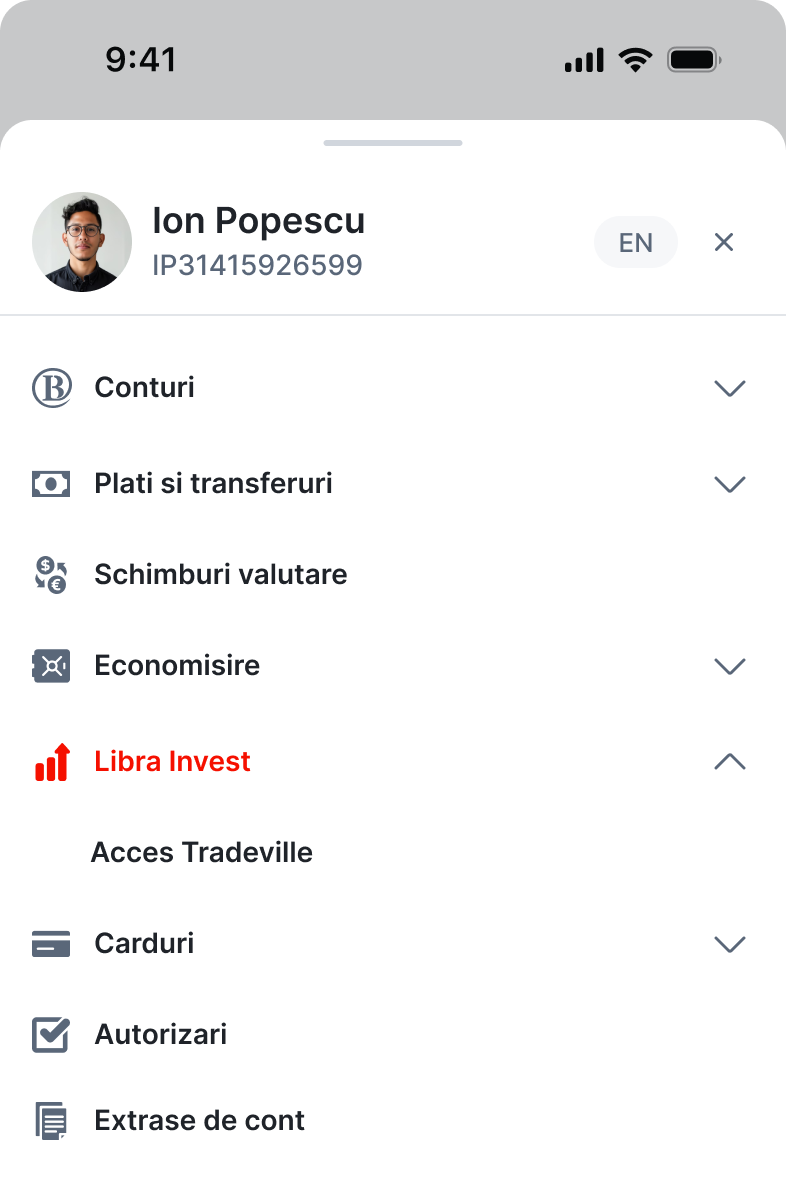The height and width of the screenshot is (1188, 786).
Task: Click the safe icon for Economisire
Action: [51, 666]
